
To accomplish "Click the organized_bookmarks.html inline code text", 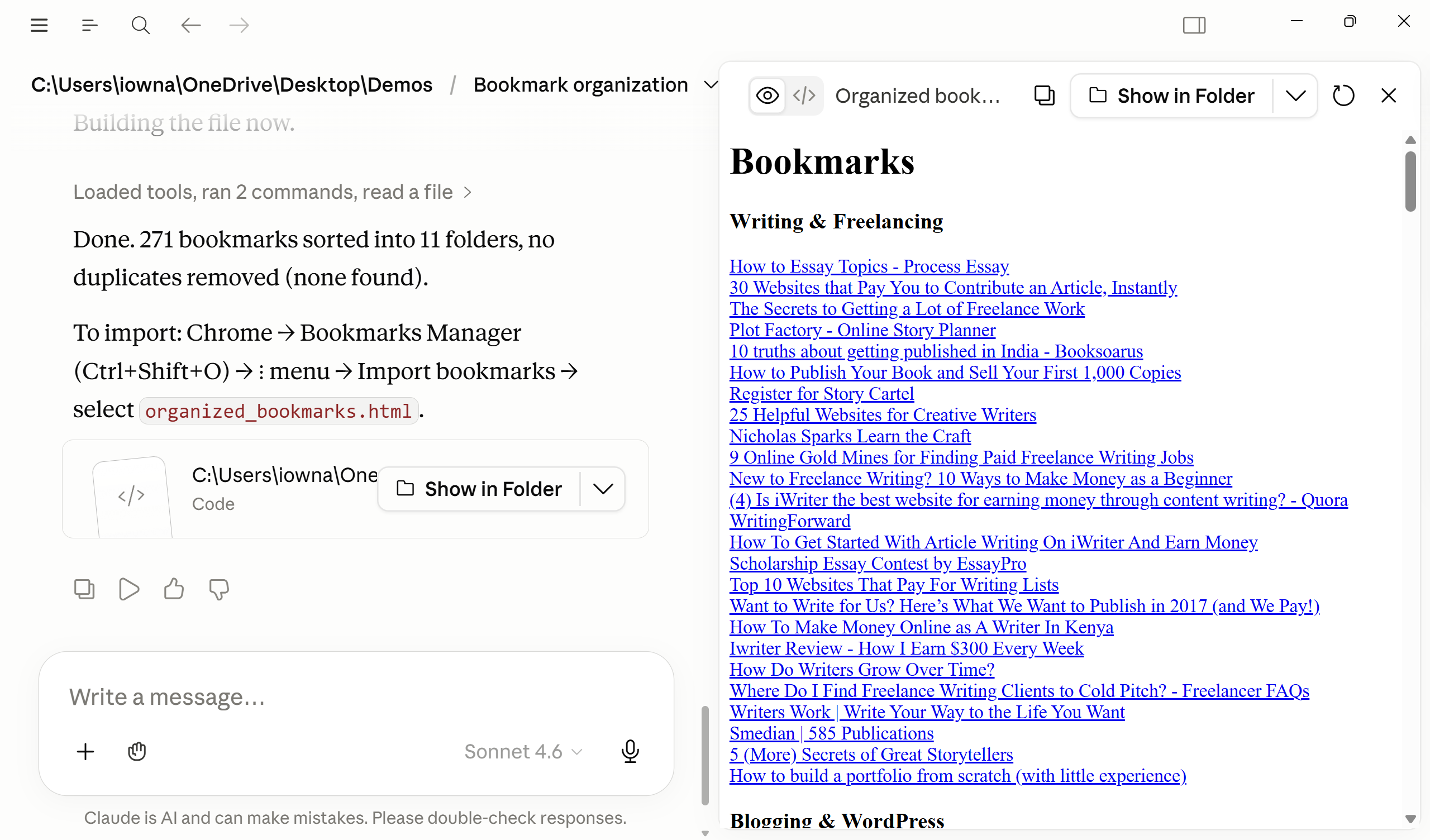I will tap(278, 411).
